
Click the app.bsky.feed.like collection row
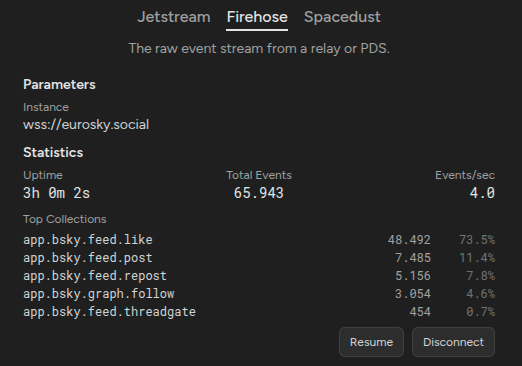point(259,240)
